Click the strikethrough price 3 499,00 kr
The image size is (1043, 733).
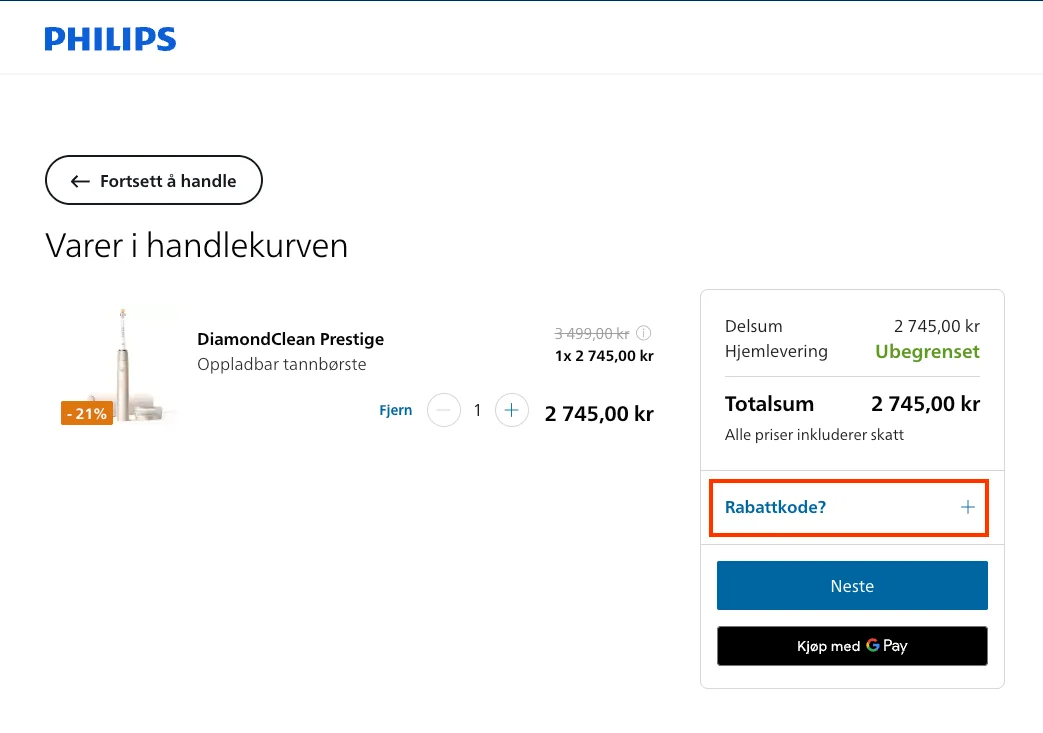point(592,333)
